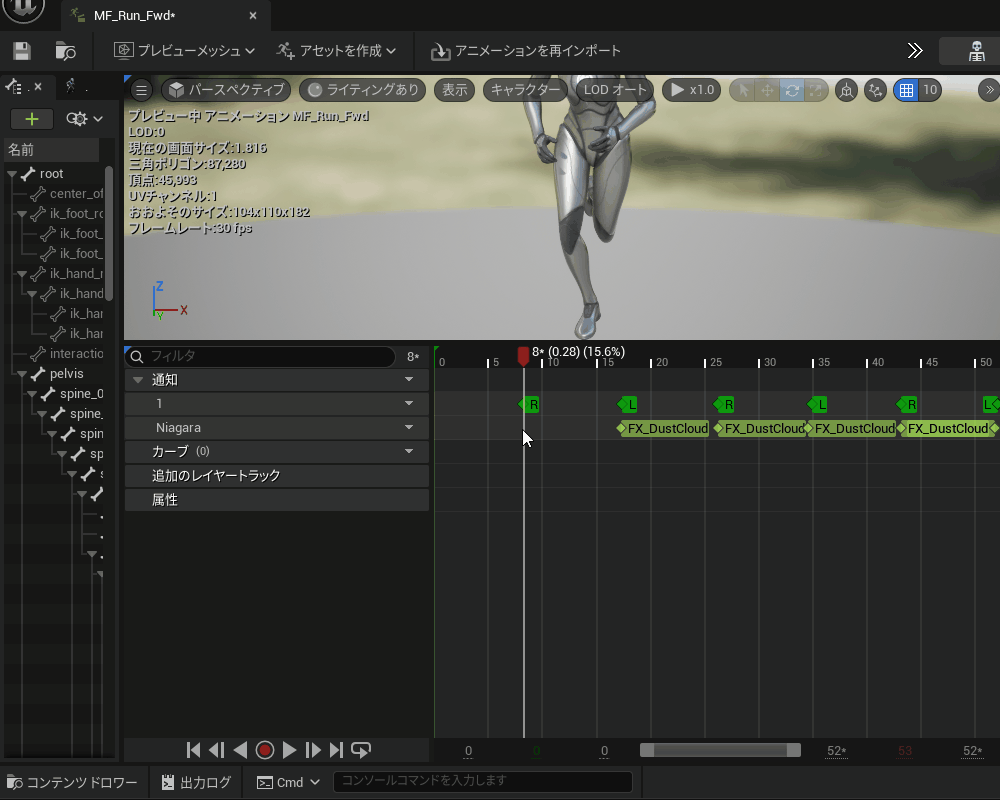Click the console command input field

click(484, 781)
